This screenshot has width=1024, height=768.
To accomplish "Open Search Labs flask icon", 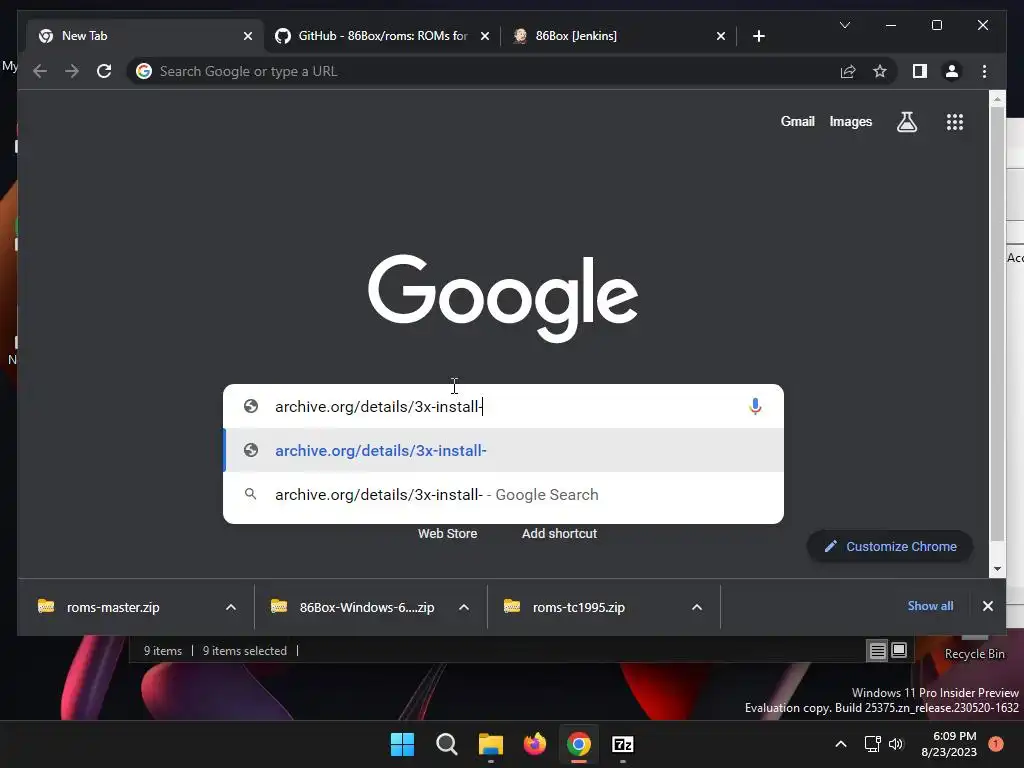I will tap(906, 121).
